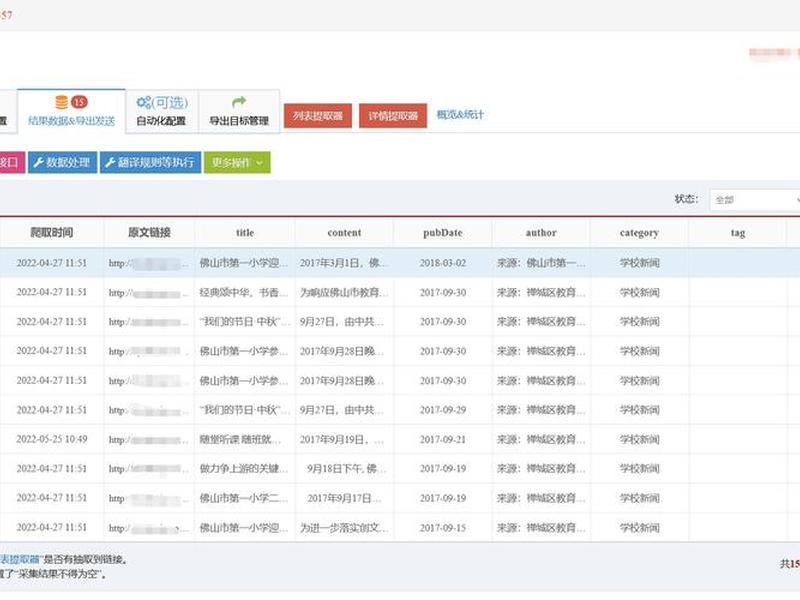The width and height of the screenshot is (800, 600).
Task: Click pubDate 2017-09-15 cell
Action: click(442, 528)
